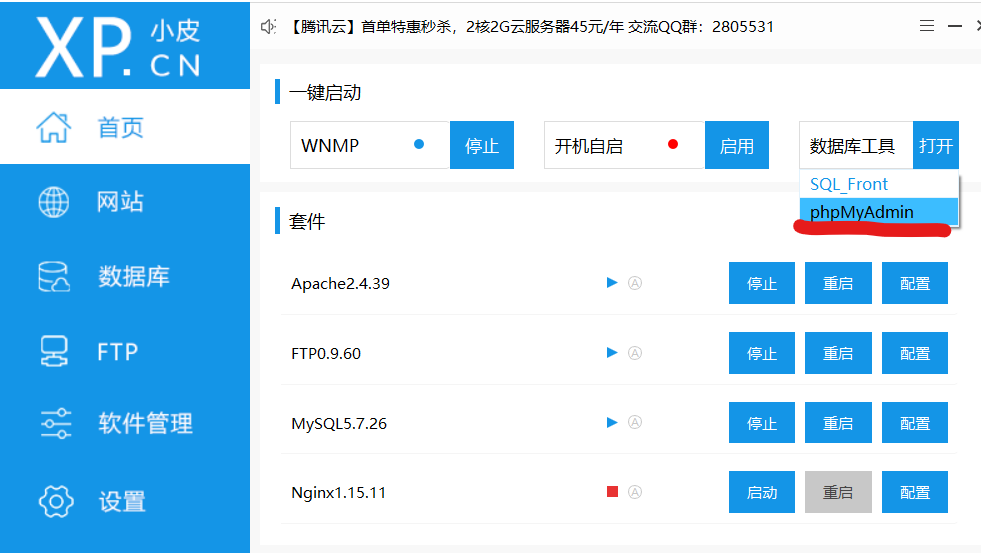Click the Apache2.4.39 running play indicator
Screen dimensions: 981x553
(612, 283)
